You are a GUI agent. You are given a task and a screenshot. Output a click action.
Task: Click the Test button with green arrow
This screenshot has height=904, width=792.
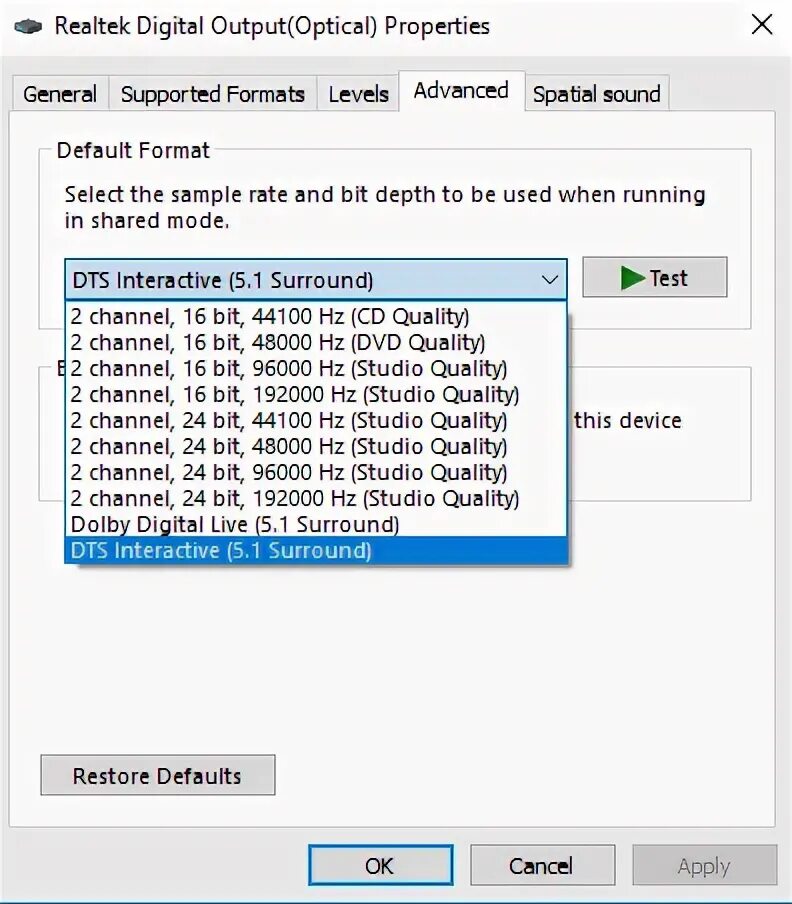[x=655, y=277]
